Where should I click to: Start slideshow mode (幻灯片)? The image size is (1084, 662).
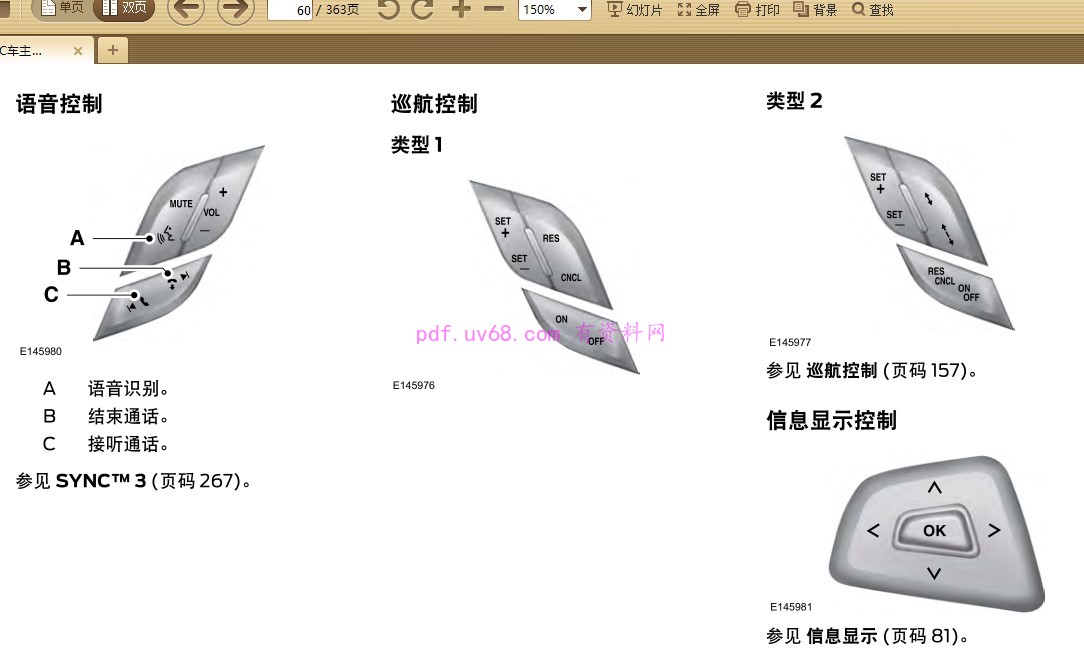pos(635,10)
